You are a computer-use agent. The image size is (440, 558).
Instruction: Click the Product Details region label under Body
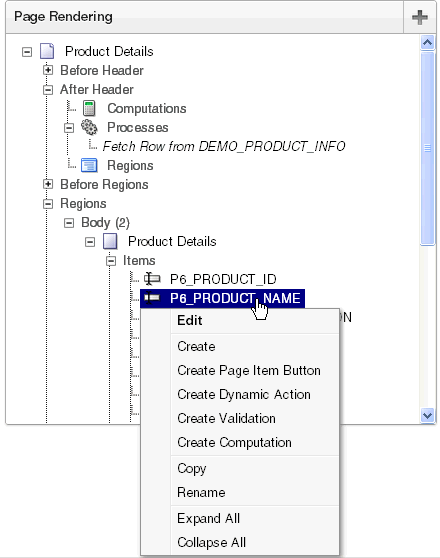pyautogui.click(x=172, y=241)
